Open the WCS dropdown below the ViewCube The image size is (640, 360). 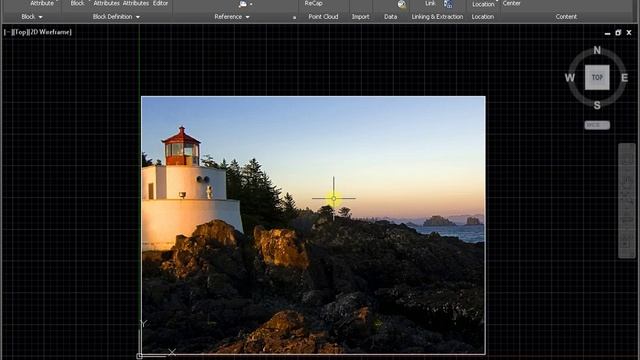click(597, 125)
